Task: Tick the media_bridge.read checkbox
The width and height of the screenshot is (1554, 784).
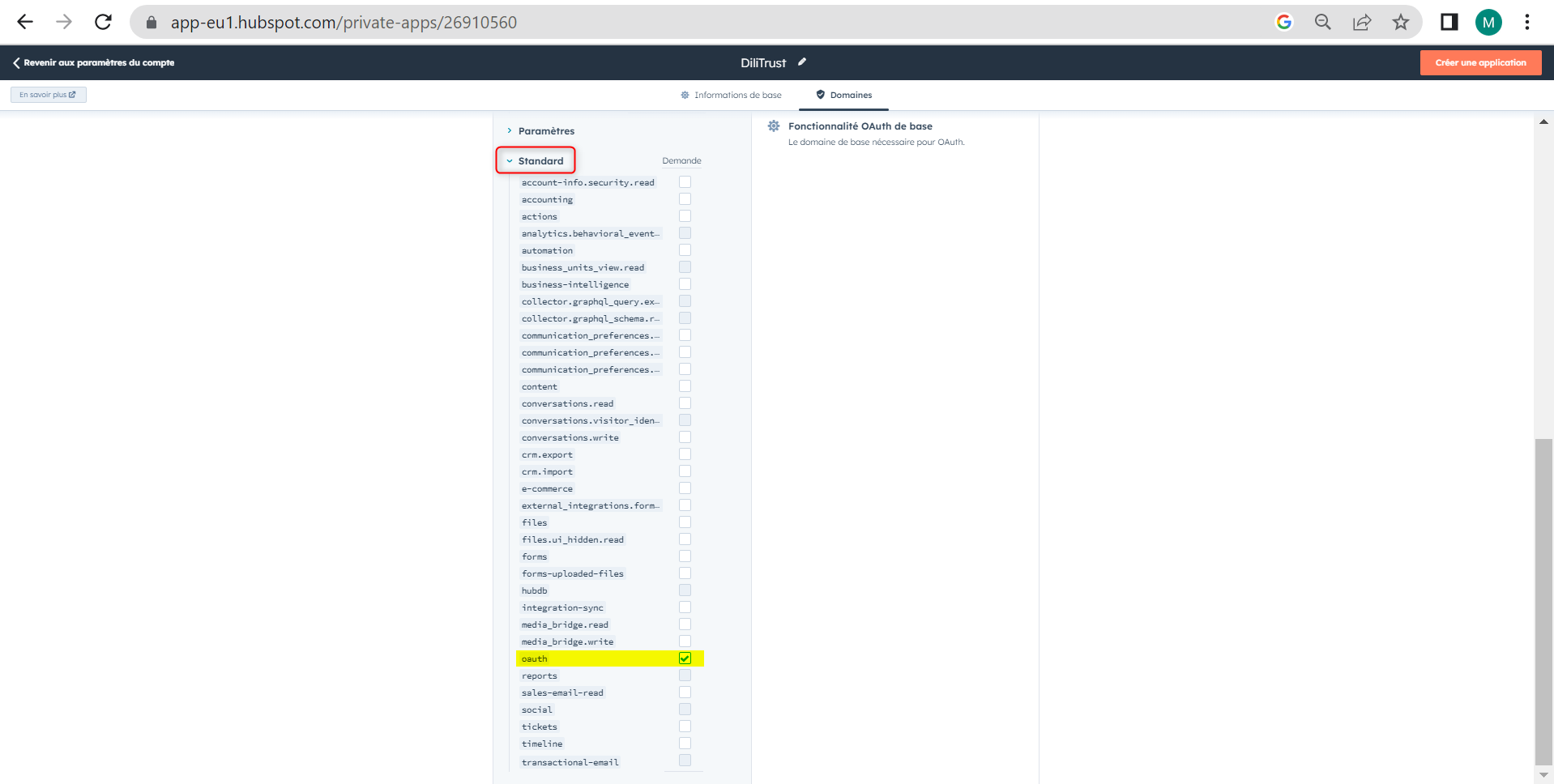Action: tap(685, 624)
